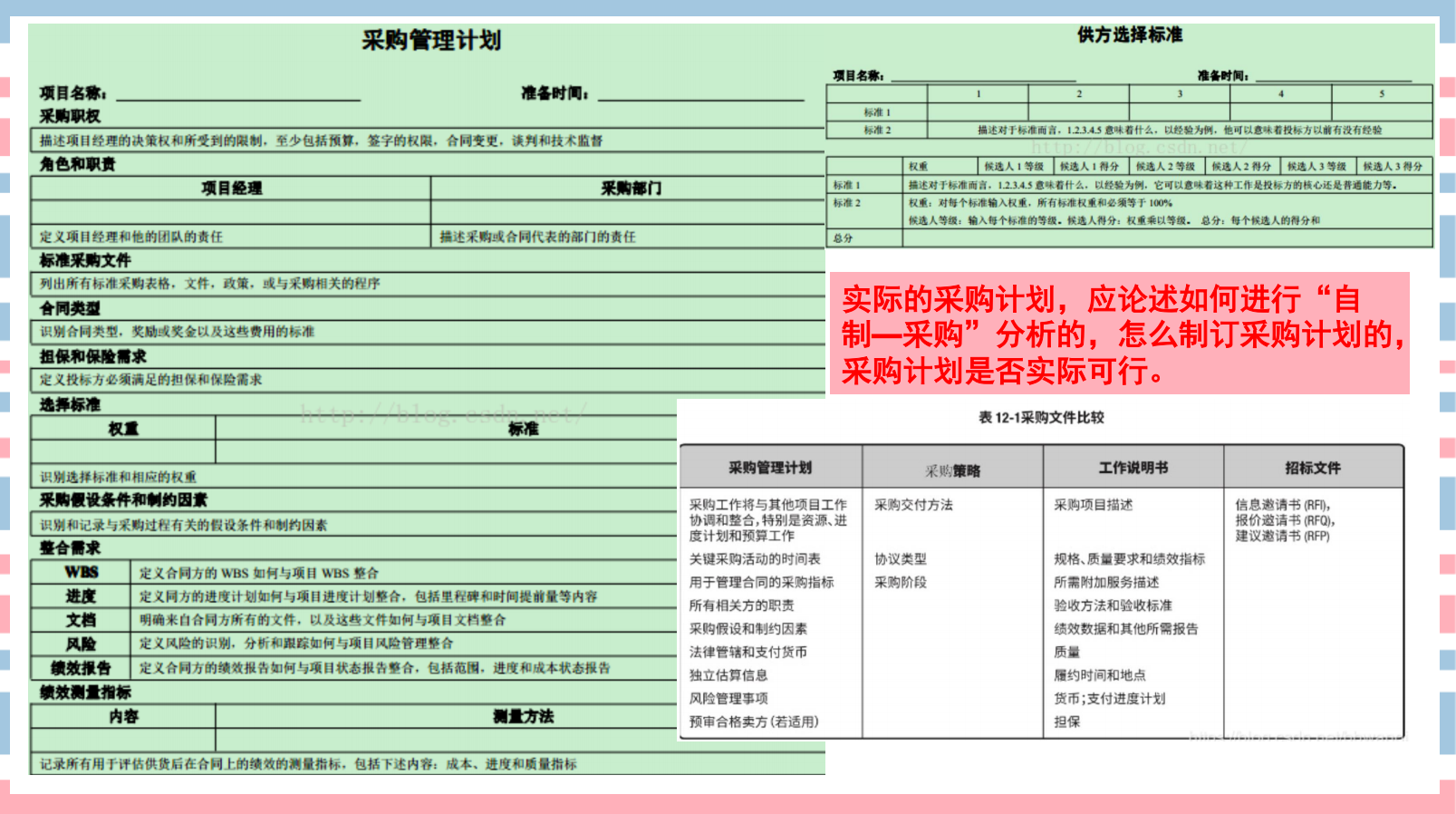Select the '风险管理事项' entry
Viewport: 1456px width, 814px height.
[728, 699]
